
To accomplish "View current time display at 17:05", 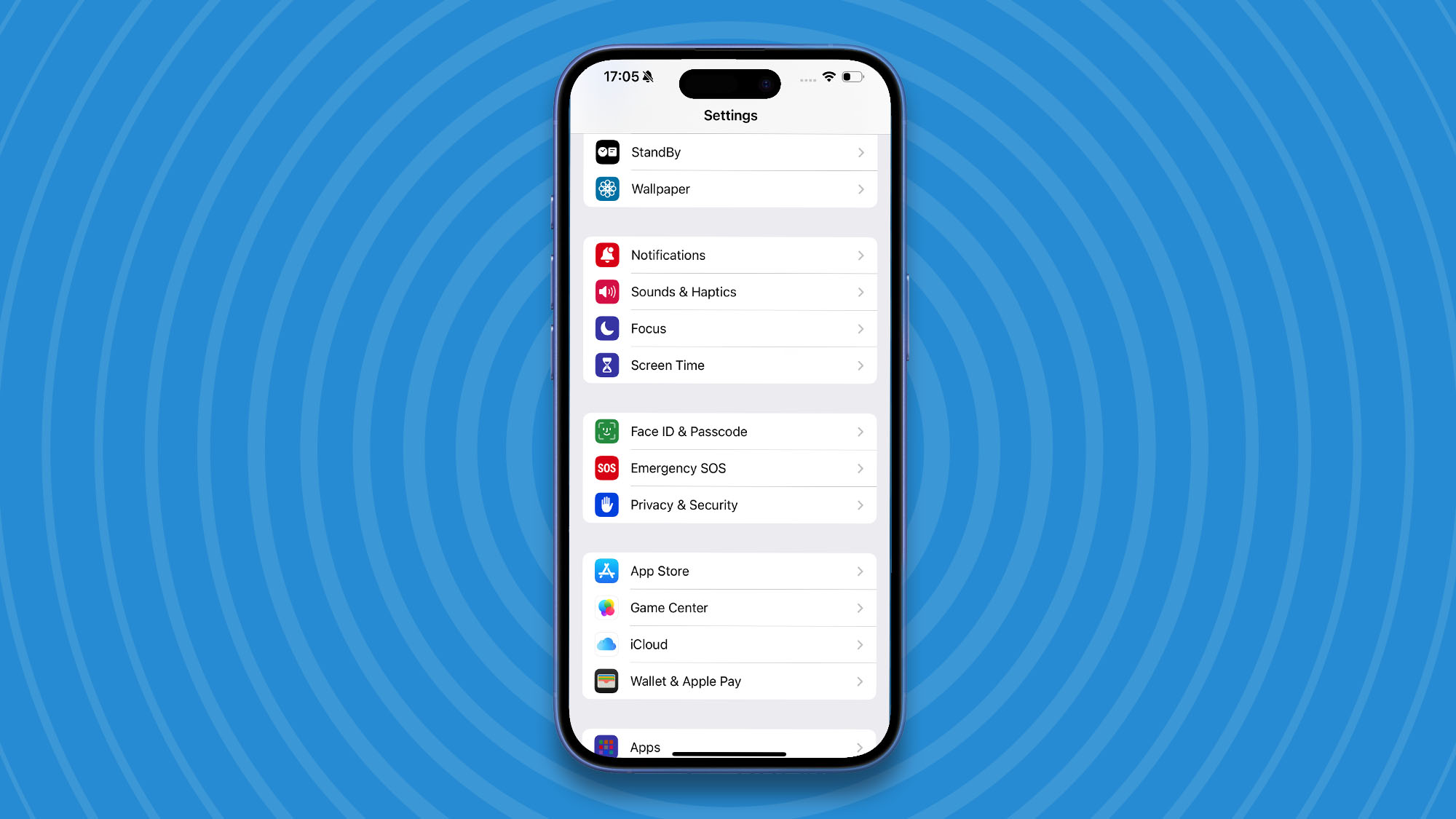I will [621, 77].
